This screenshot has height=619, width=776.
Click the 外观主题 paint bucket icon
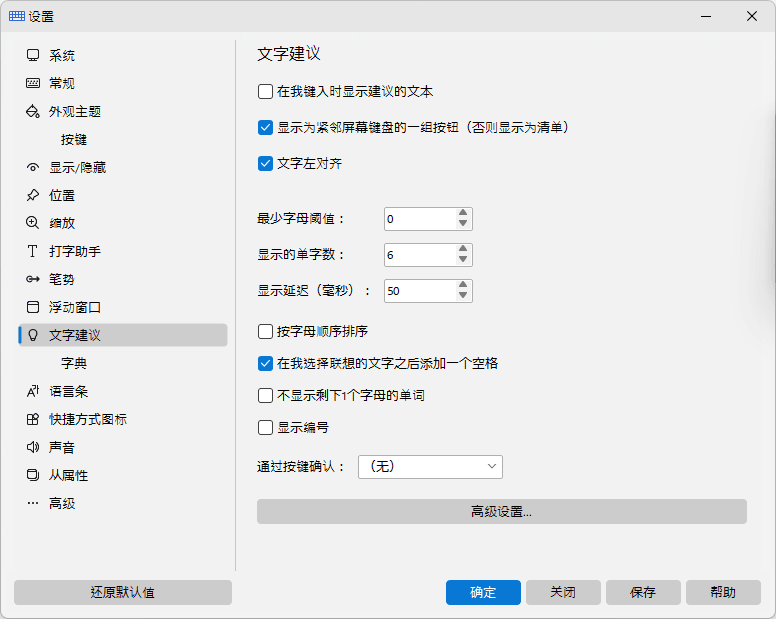click(x=33, y=111)
